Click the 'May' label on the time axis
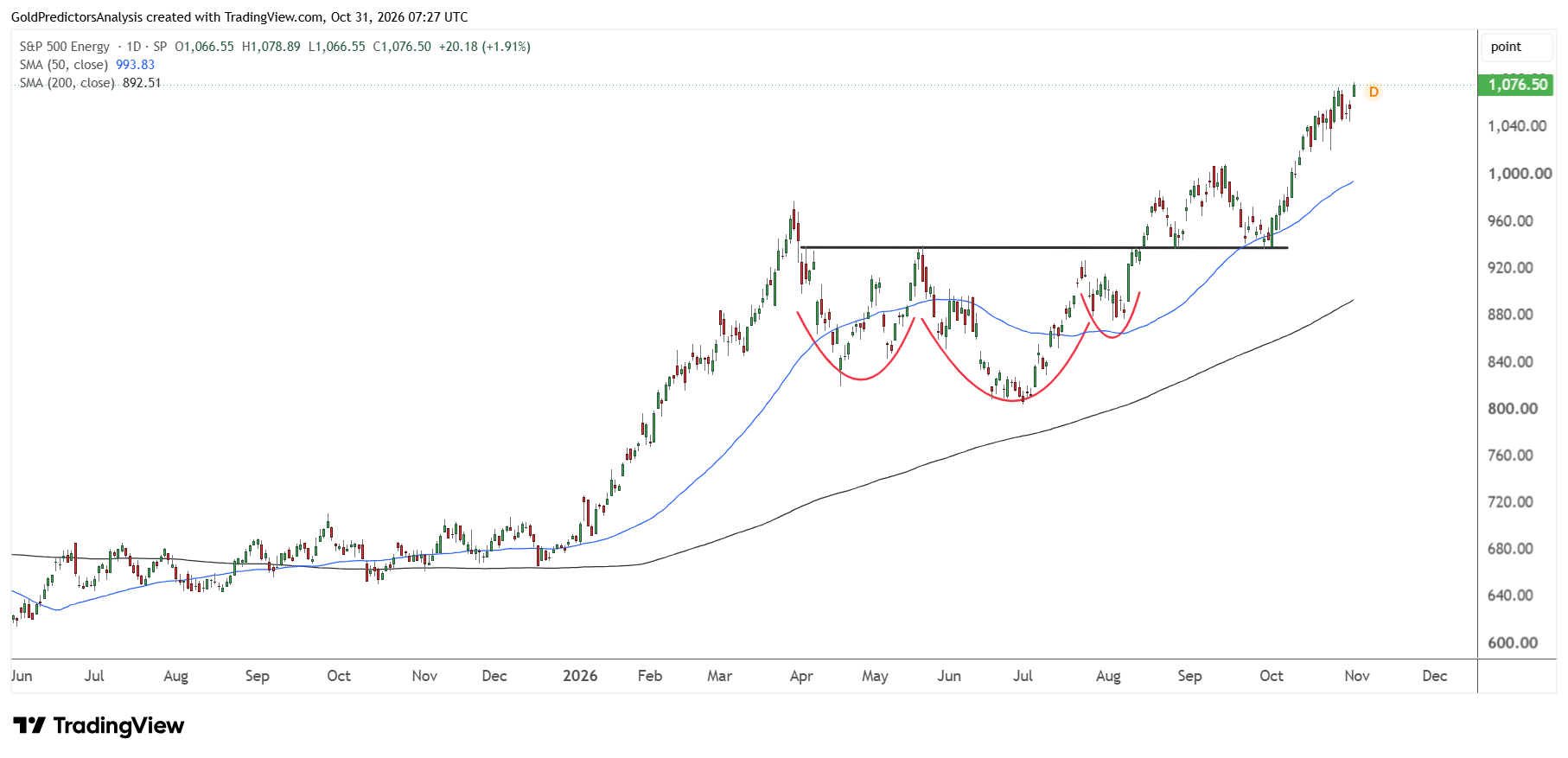1568x758 pixels. [x=875, y=676]
